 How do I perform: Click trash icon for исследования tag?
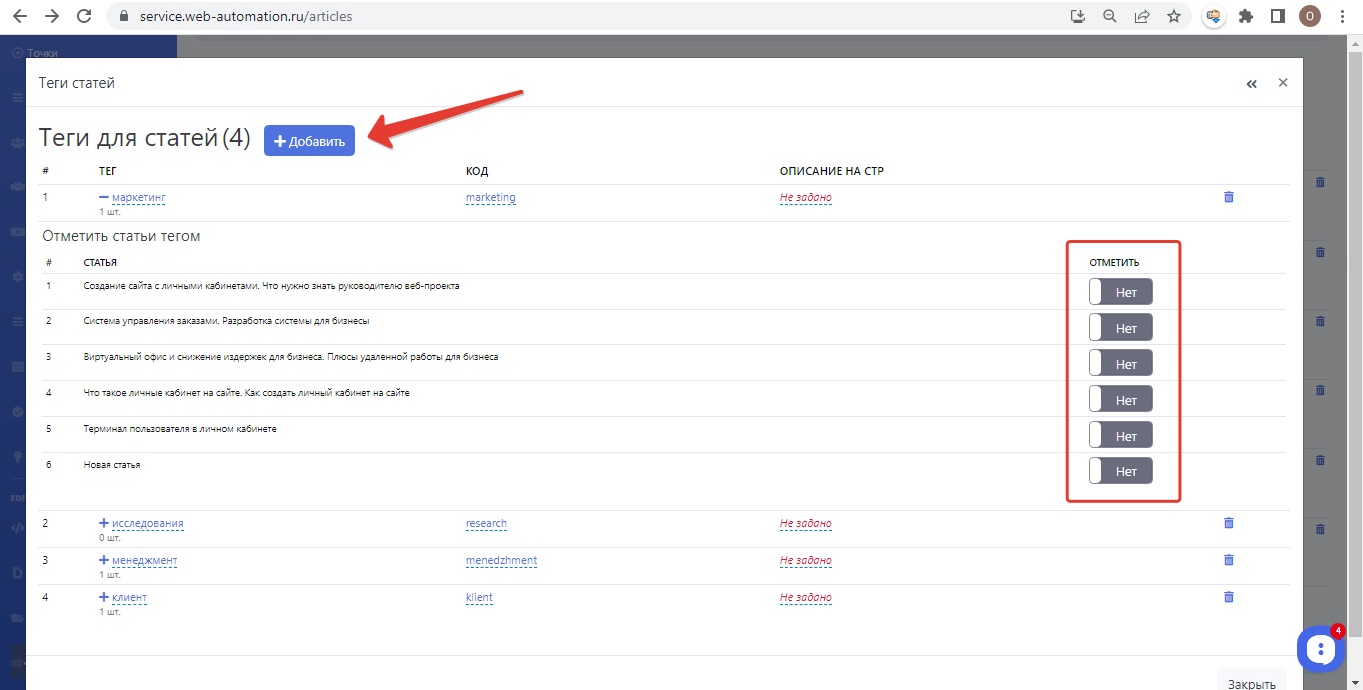pyautogui.click(x=1228, y=523)
